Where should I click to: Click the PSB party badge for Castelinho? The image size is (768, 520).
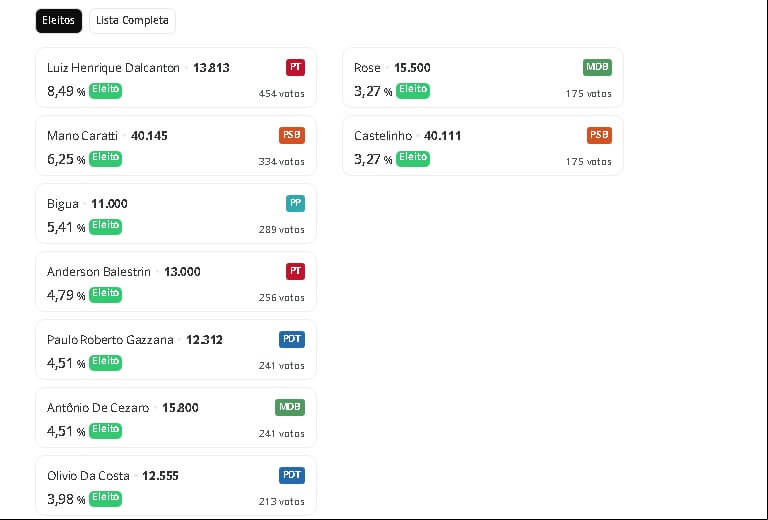[600, 135]
